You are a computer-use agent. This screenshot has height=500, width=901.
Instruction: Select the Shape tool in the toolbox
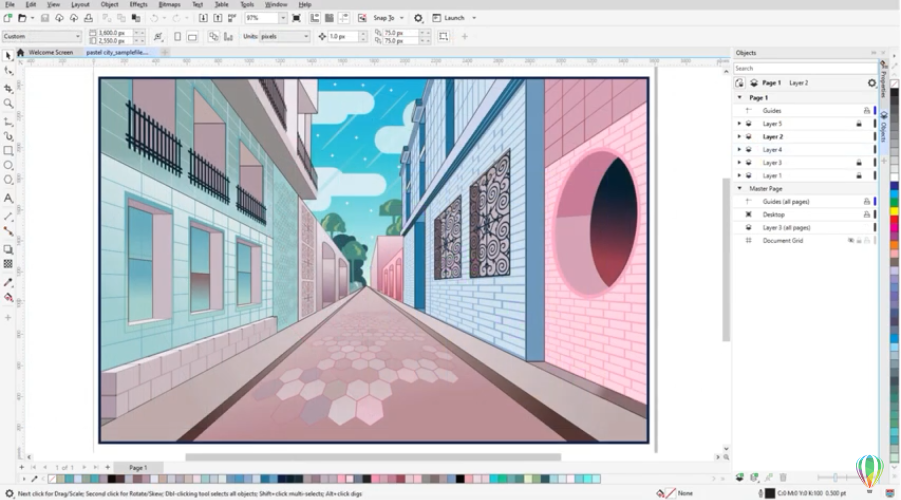coord(8,71)
